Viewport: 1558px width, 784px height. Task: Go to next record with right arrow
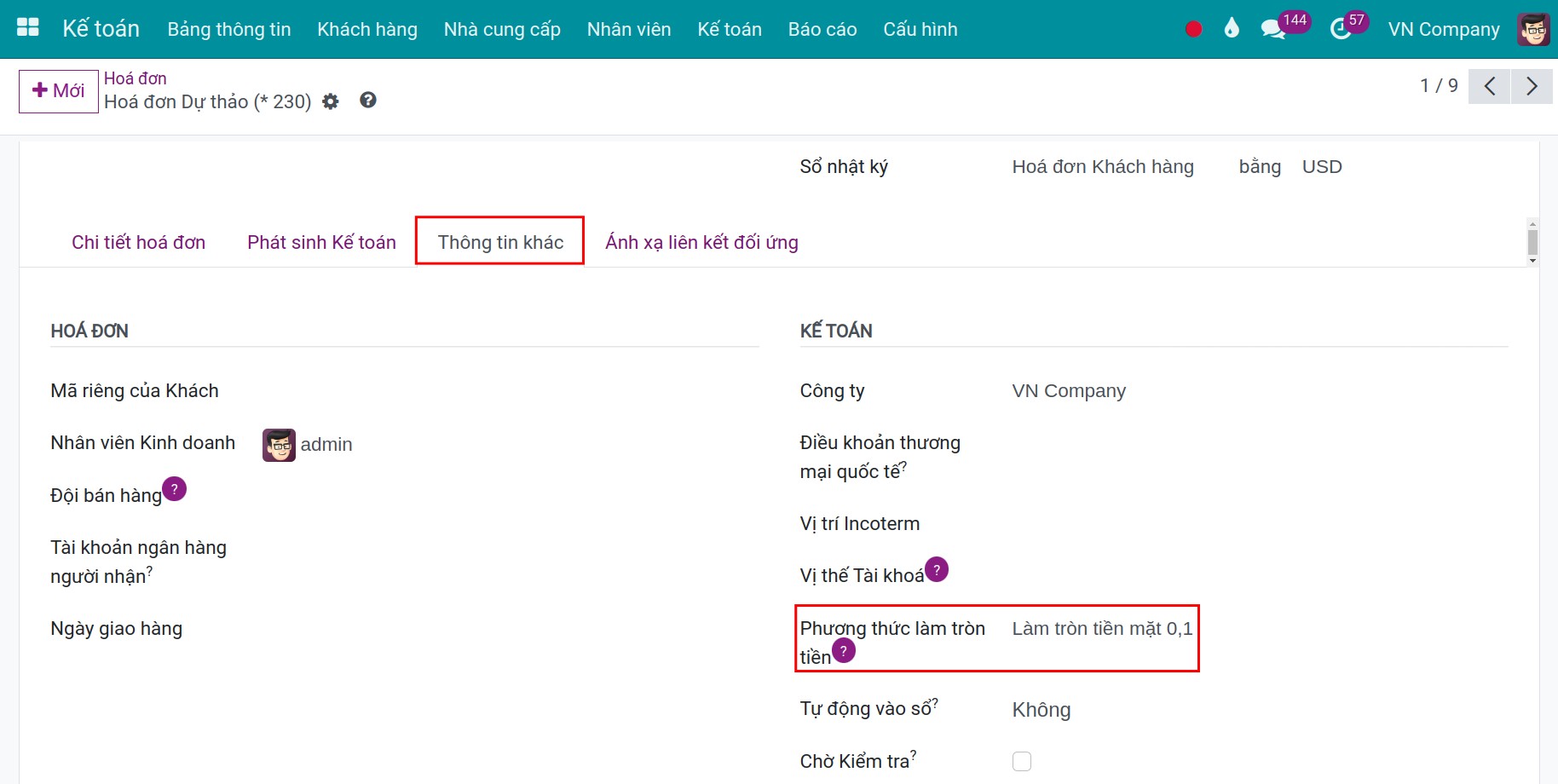click(x=1532, y=86)
